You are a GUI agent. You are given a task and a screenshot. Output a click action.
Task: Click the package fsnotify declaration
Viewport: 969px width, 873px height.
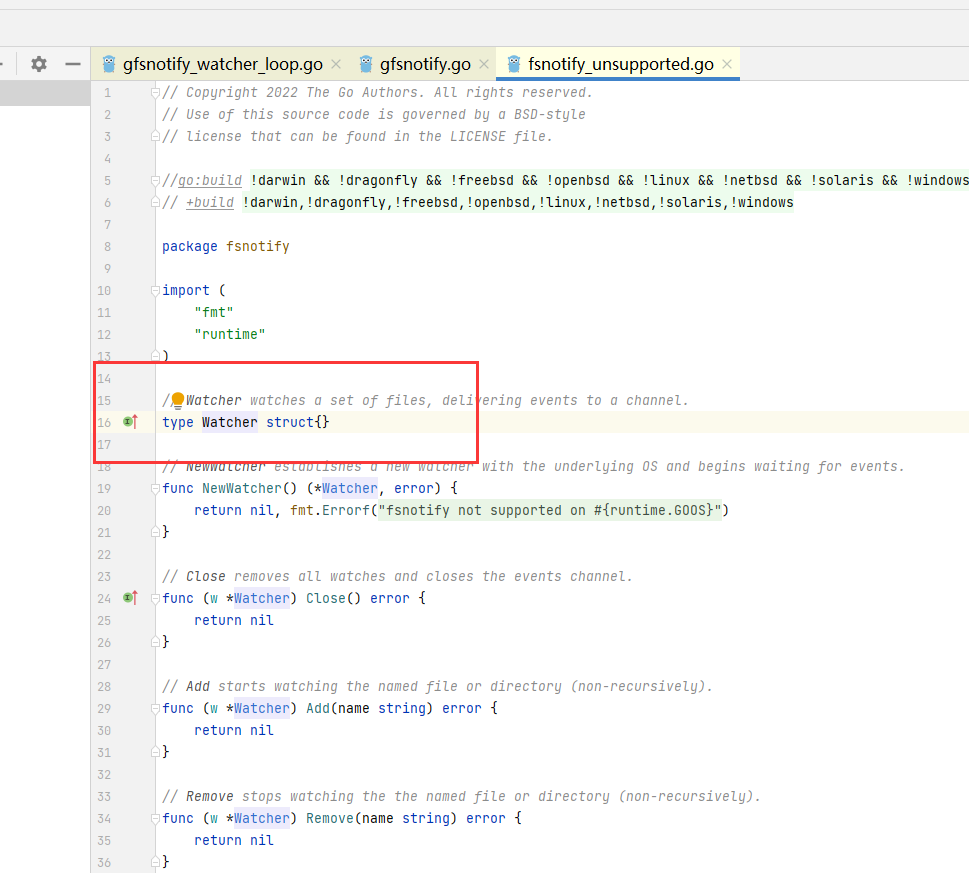coord(226,247)
